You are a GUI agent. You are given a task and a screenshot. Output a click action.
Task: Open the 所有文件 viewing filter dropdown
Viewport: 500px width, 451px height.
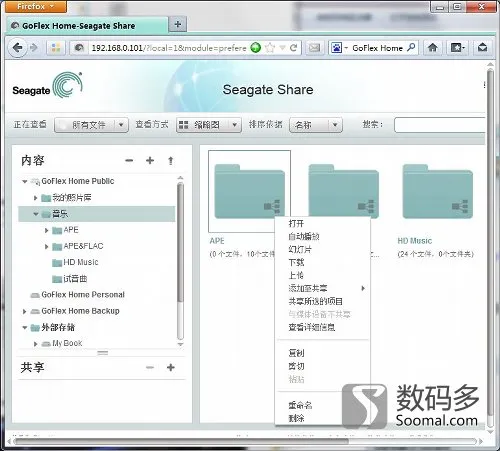click(91, 125)
